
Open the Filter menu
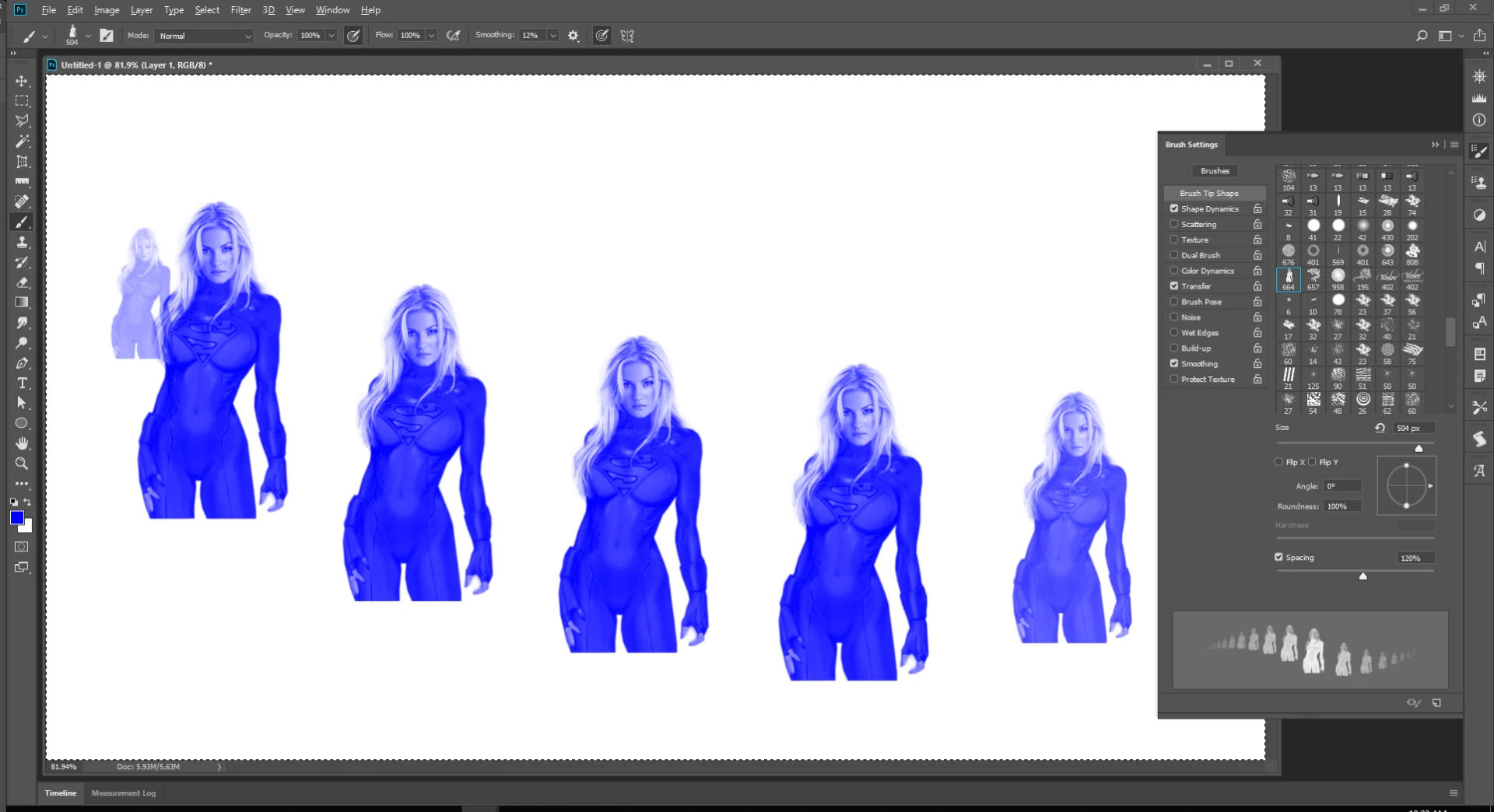coord(240,10)
